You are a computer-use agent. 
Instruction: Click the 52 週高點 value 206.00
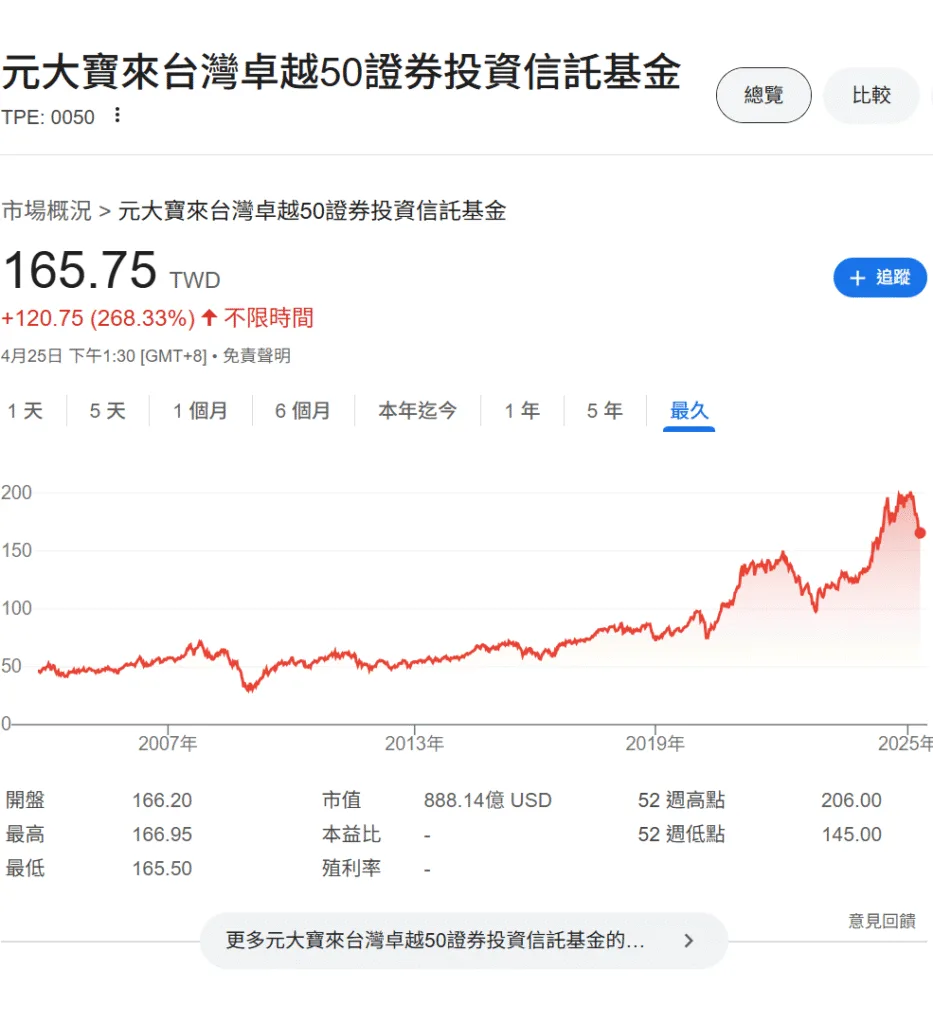click(x=851, y=800)
